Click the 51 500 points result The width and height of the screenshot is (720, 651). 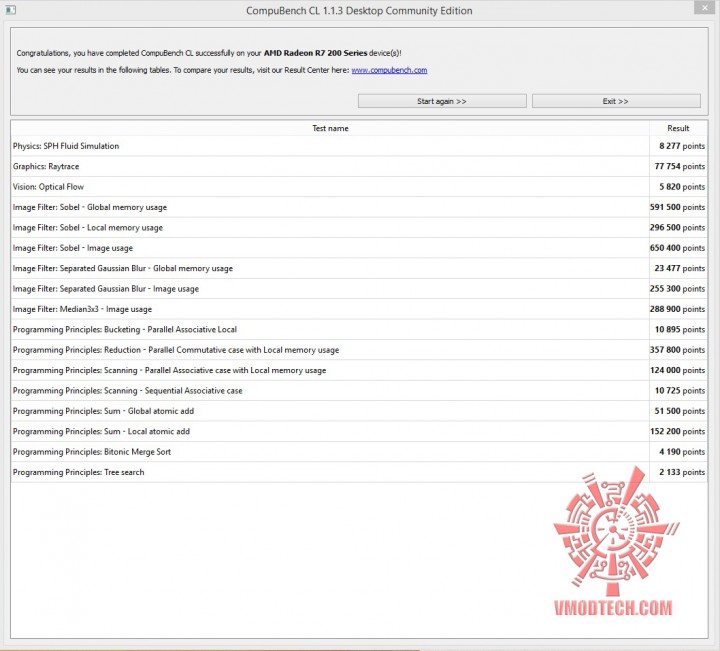680,411
